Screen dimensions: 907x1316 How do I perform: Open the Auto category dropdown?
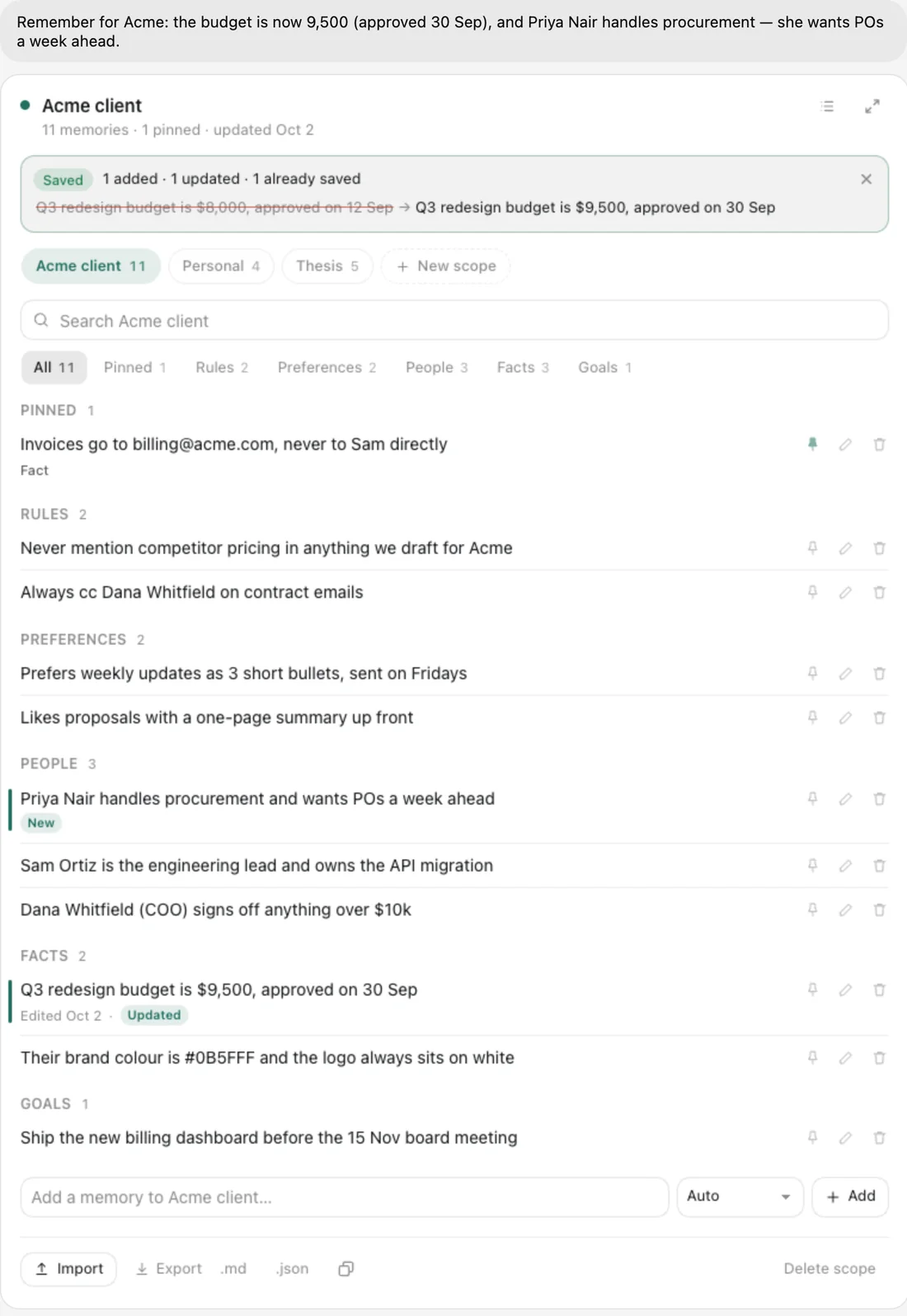[x=740, y=1196]
